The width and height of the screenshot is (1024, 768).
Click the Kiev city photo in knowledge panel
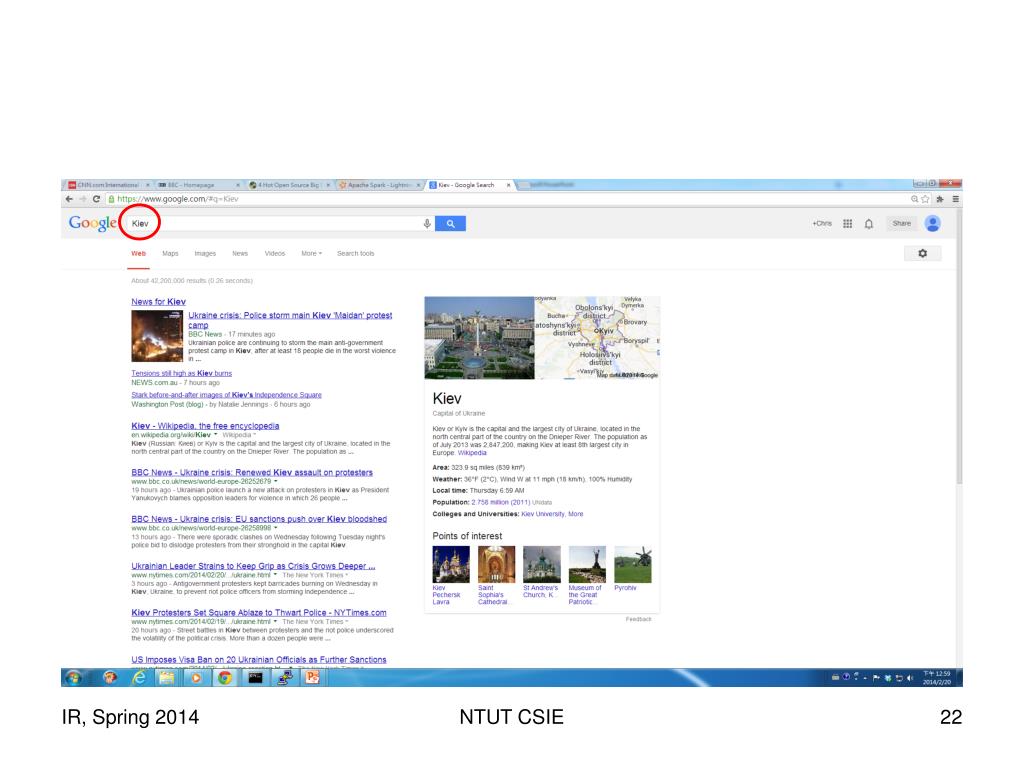coord(479,338)
